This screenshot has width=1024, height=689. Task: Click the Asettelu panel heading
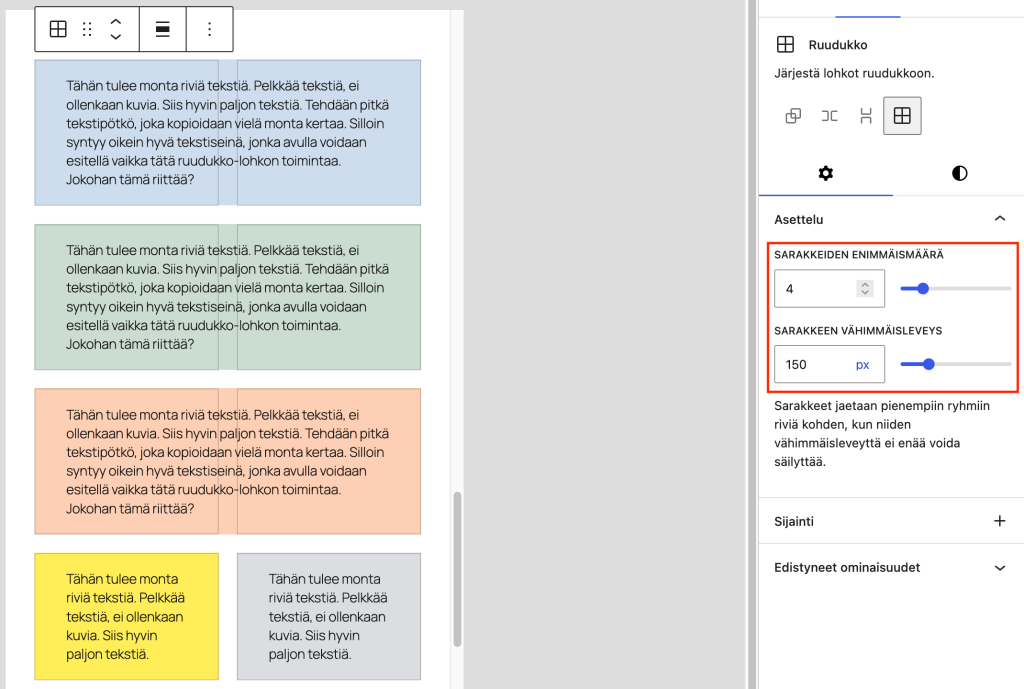(798, 219)
